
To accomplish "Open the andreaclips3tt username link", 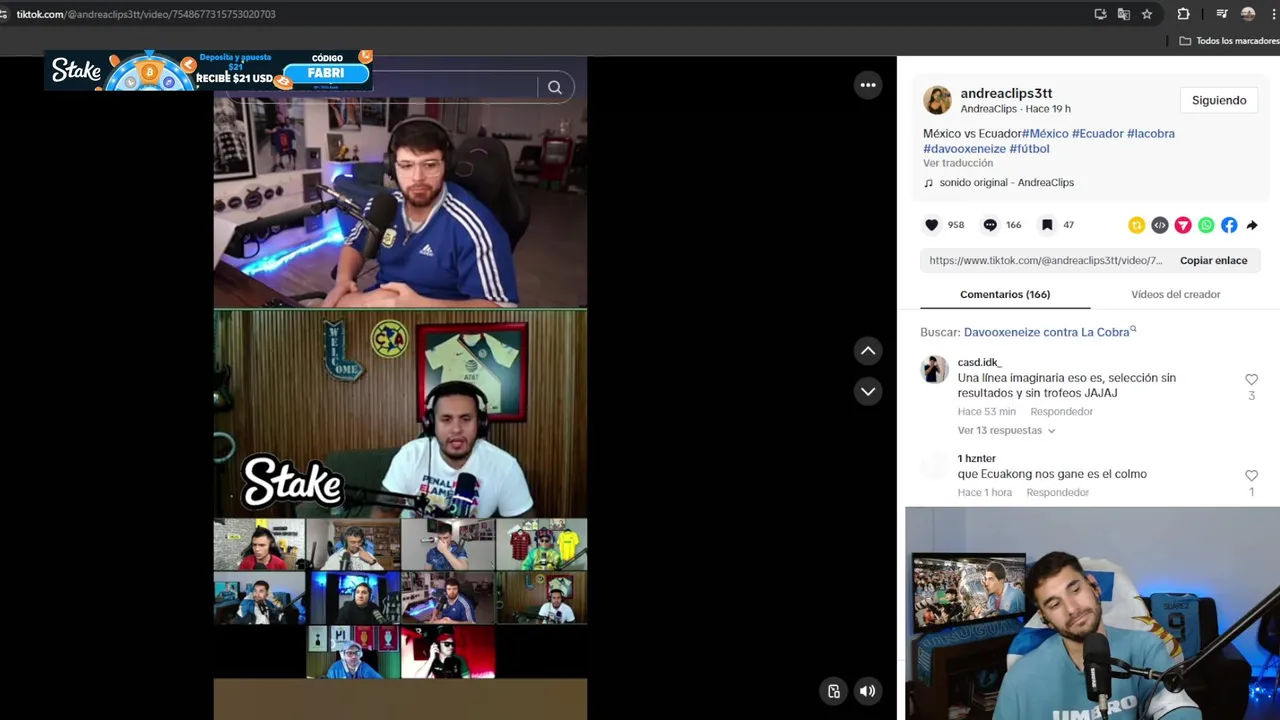I will tap(1006, 93).
